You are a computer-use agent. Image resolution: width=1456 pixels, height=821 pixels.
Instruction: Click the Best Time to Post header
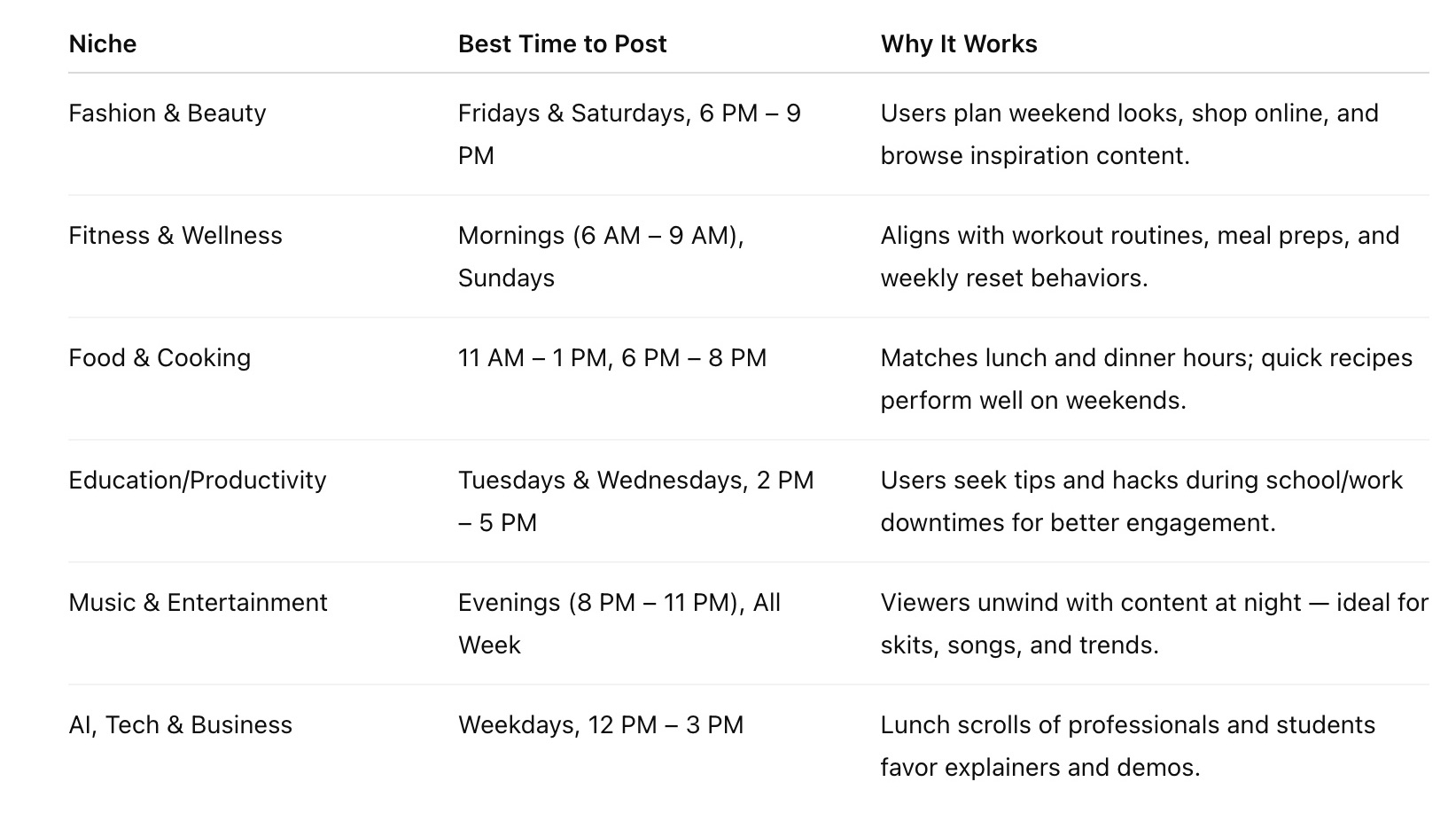point(562,44)
